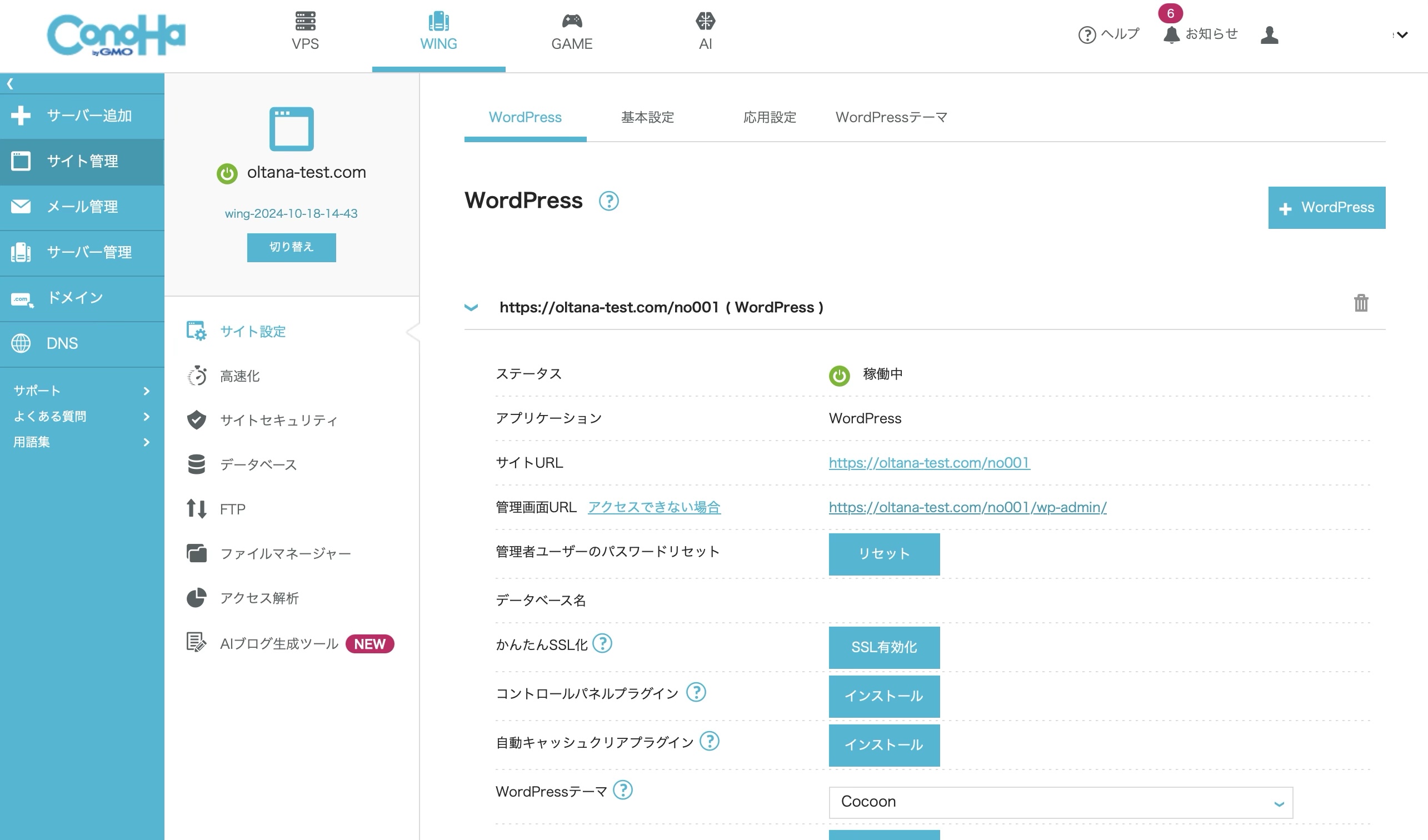This screenshot has width=1428, height=840.
Task: Open the ヘルプ help link
Action: (1109, 34)
